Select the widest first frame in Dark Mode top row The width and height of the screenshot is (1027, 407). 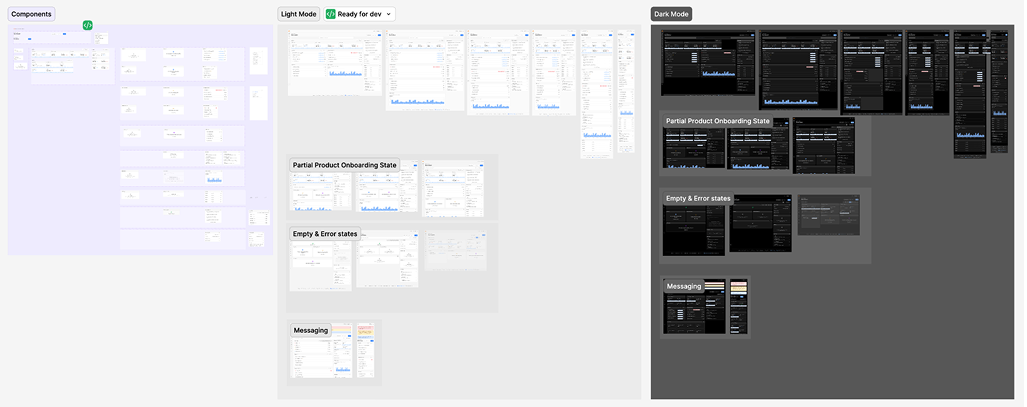[708, 63]
